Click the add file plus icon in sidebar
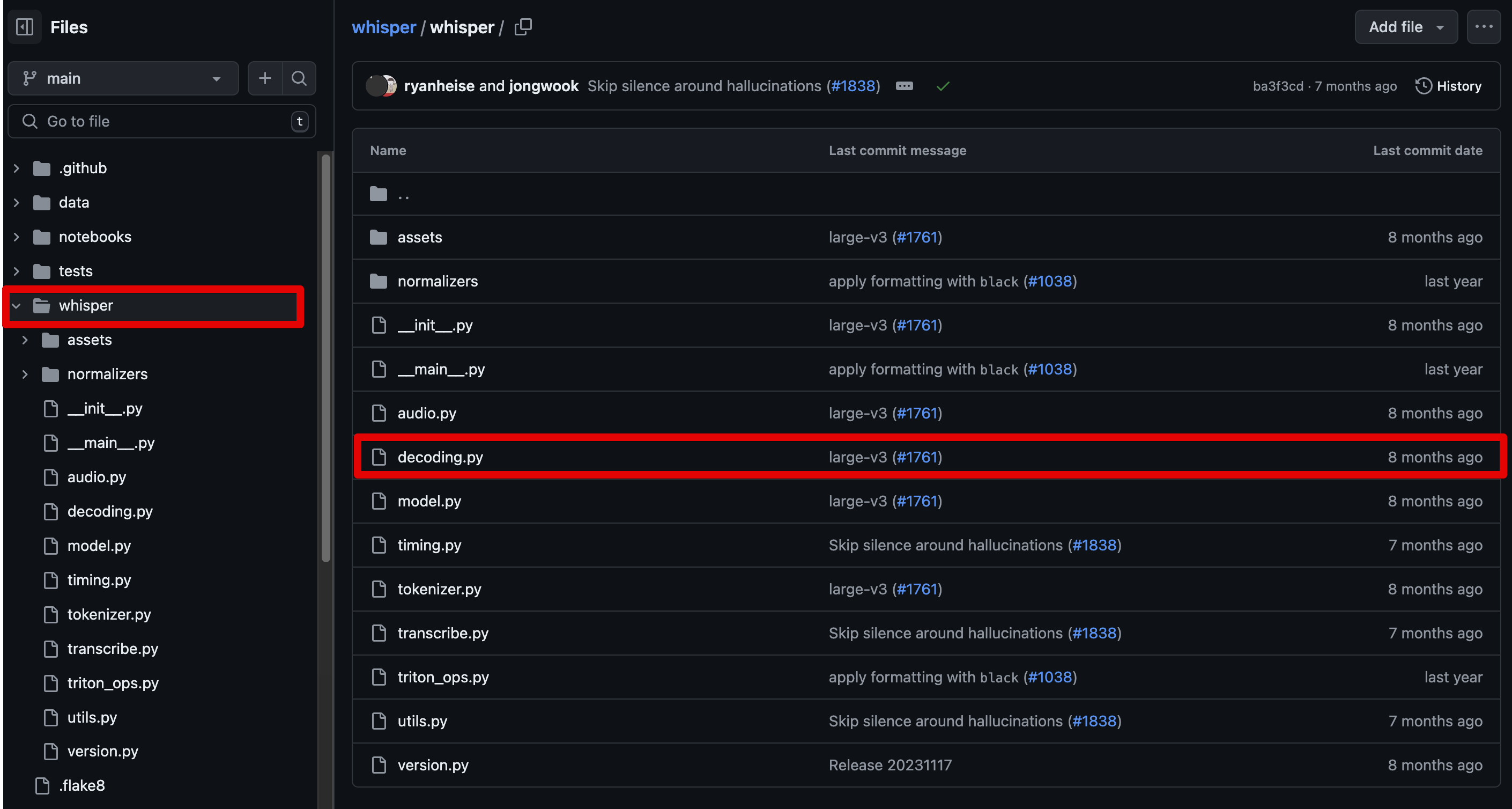 point(265,78)
